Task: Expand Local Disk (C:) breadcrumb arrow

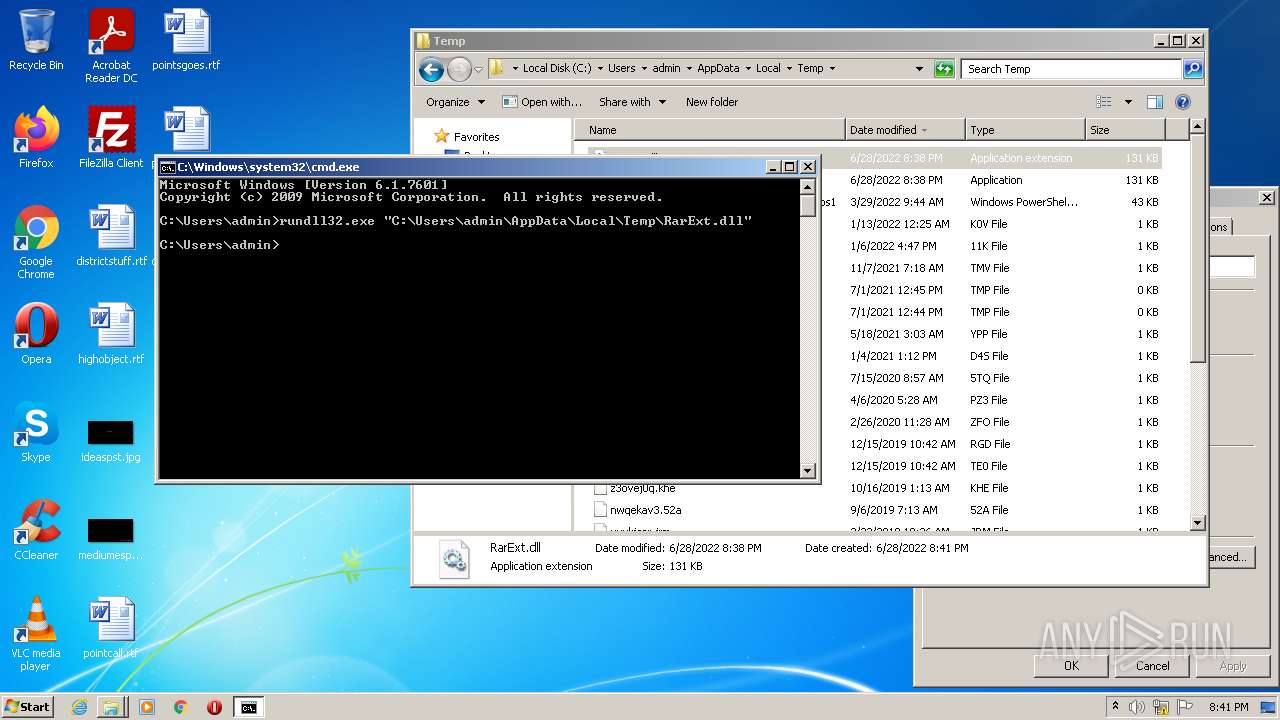Action: point(600,69)
